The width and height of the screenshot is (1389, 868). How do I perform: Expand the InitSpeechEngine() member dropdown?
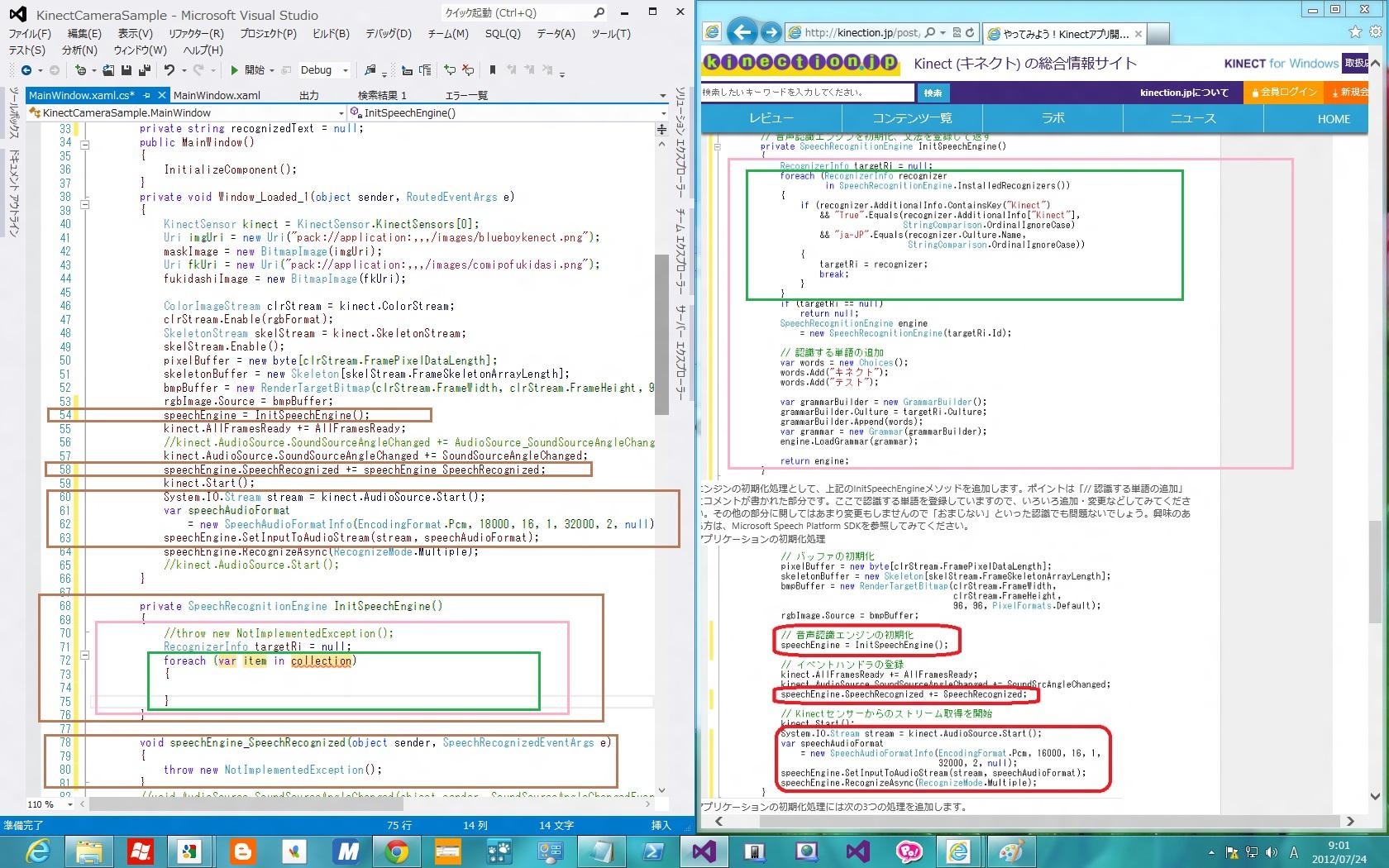pyautogui.click(x=663, y=113)
